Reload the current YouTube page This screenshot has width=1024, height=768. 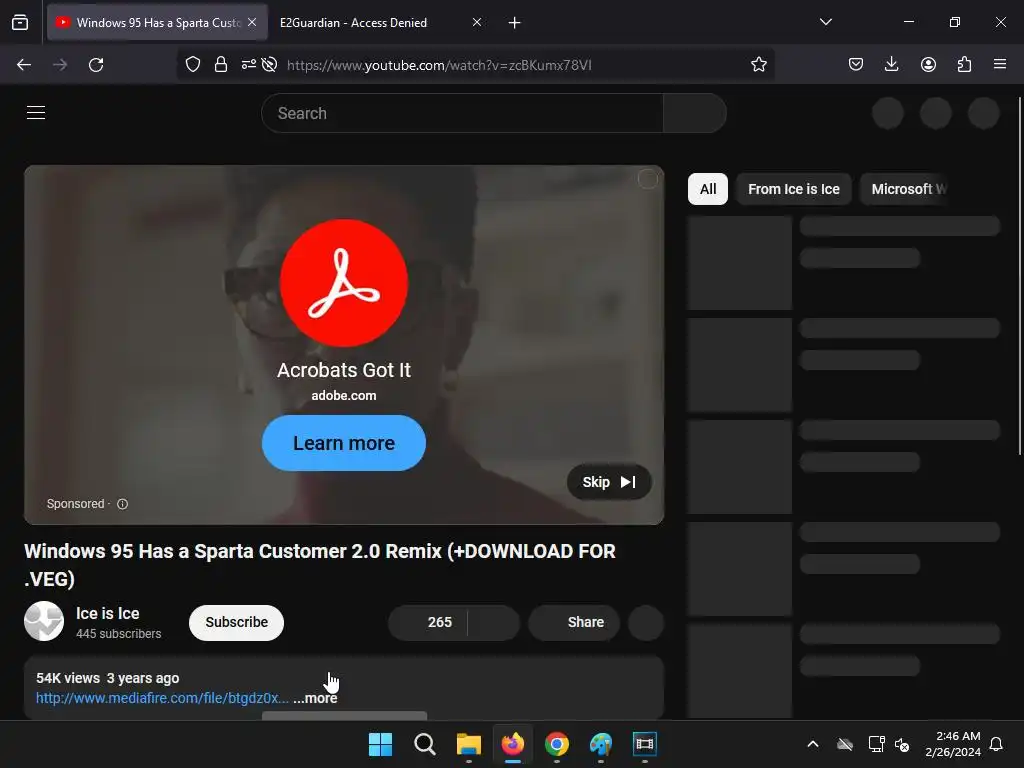(96, 65)
